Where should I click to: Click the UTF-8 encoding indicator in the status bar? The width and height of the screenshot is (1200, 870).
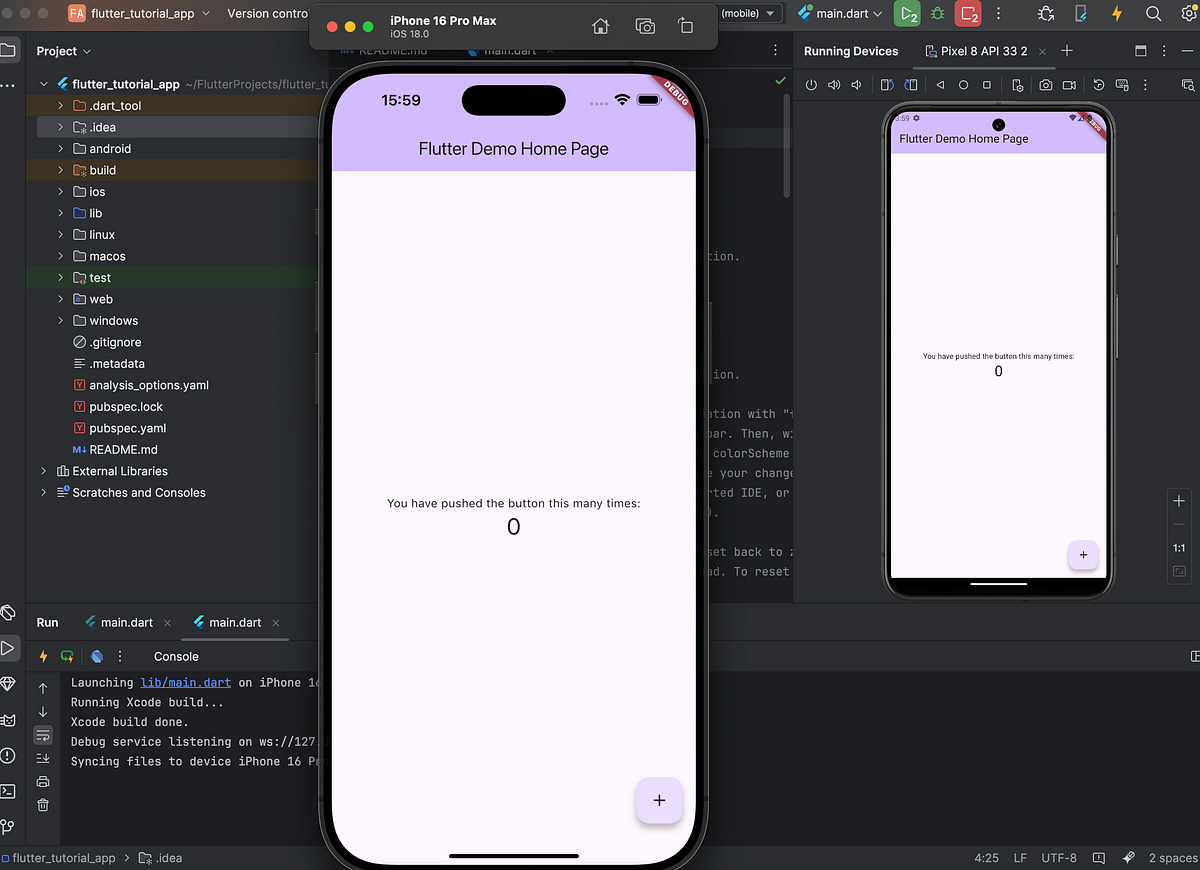pos(1058,857)
